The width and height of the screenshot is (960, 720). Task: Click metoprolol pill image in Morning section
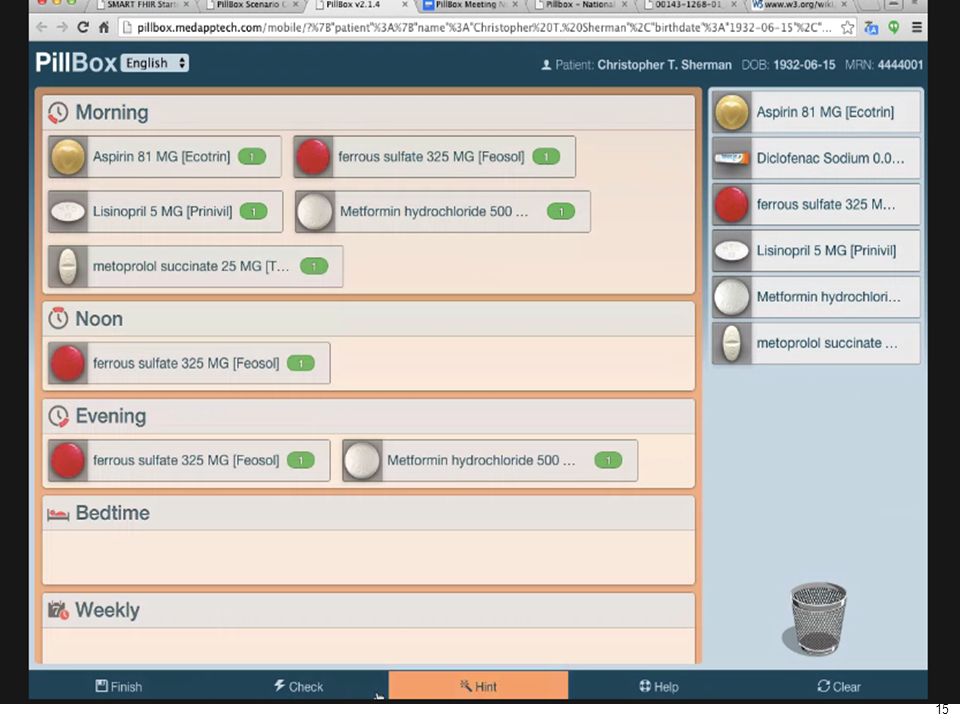[x=68, y=266]
